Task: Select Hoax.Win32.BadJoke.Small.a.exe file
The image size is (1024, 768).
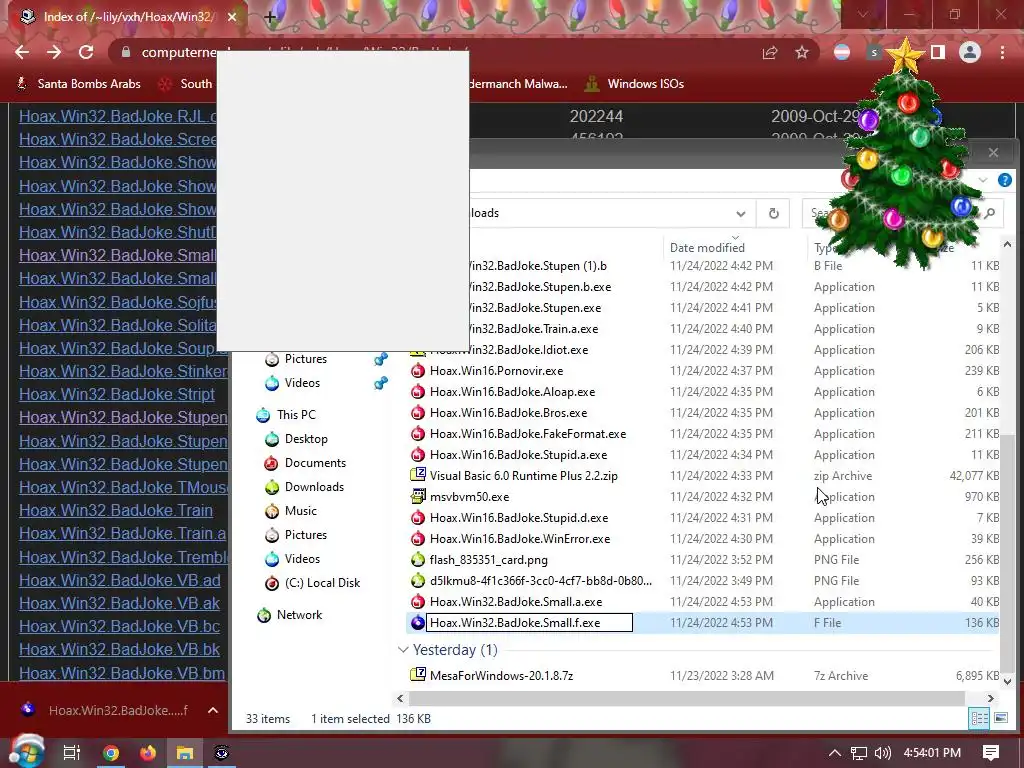Action: (x=516, y=601)
